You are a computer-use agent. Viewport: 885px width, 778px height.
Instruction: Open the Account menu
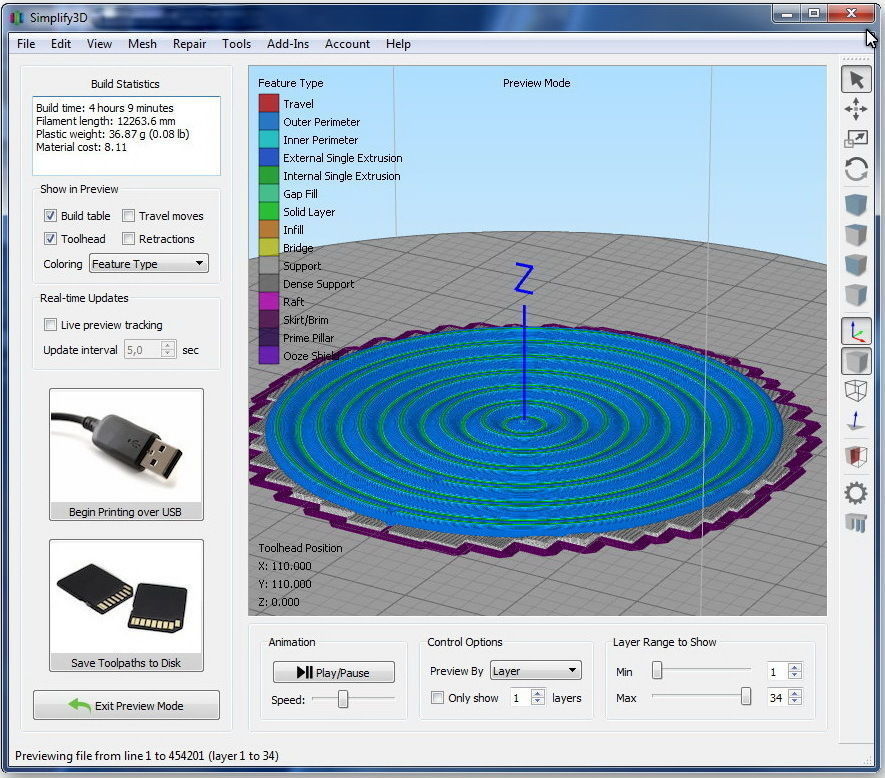point(347,43)
